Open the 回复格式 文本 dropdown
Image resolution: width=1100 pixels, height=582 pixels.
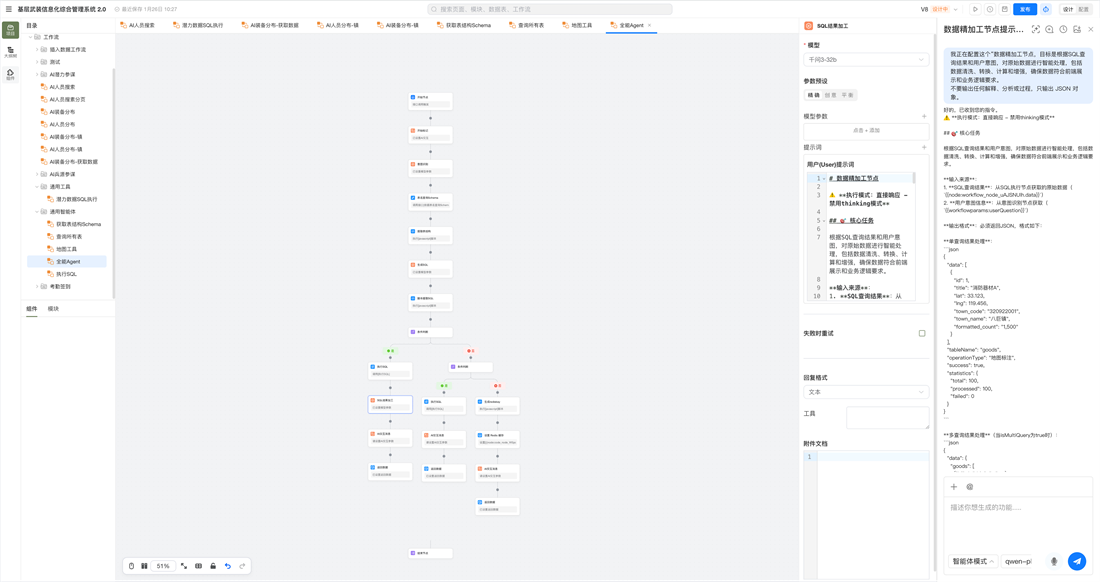866,392
